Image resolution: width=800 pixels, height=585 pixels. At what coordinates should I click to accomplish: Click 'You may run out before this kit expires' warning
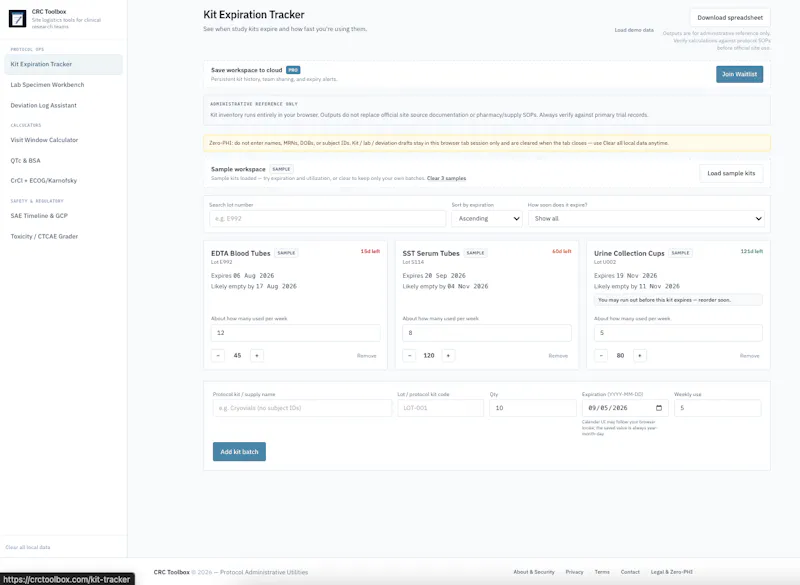678,300
